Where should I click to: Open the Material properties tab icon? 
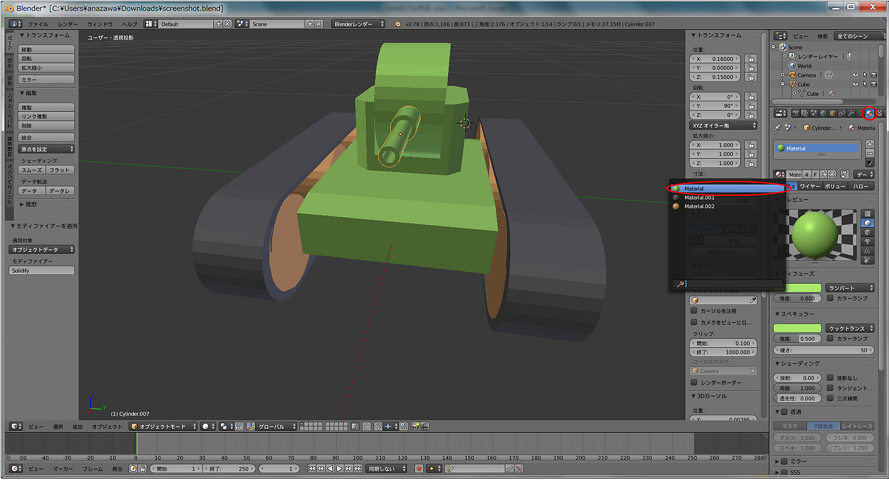tap(869, 113)
